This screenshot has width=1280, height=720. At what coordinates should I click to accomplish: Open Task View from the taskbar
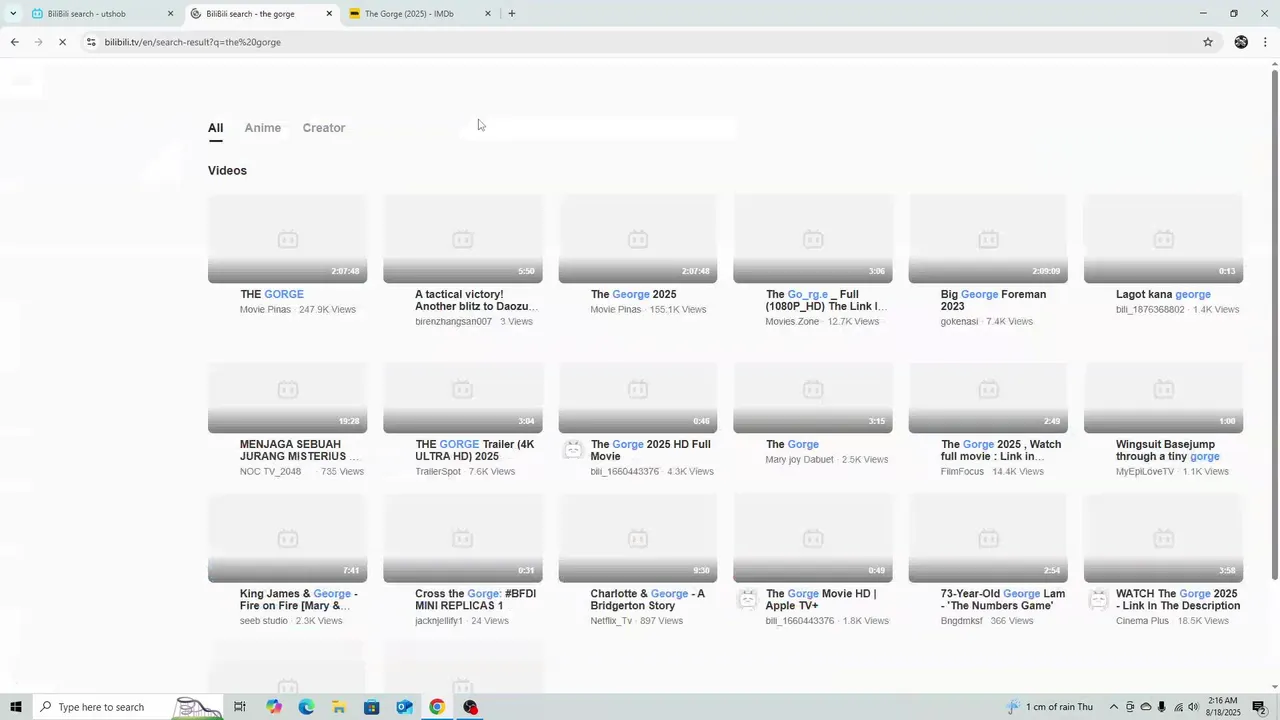coord(240,707)
